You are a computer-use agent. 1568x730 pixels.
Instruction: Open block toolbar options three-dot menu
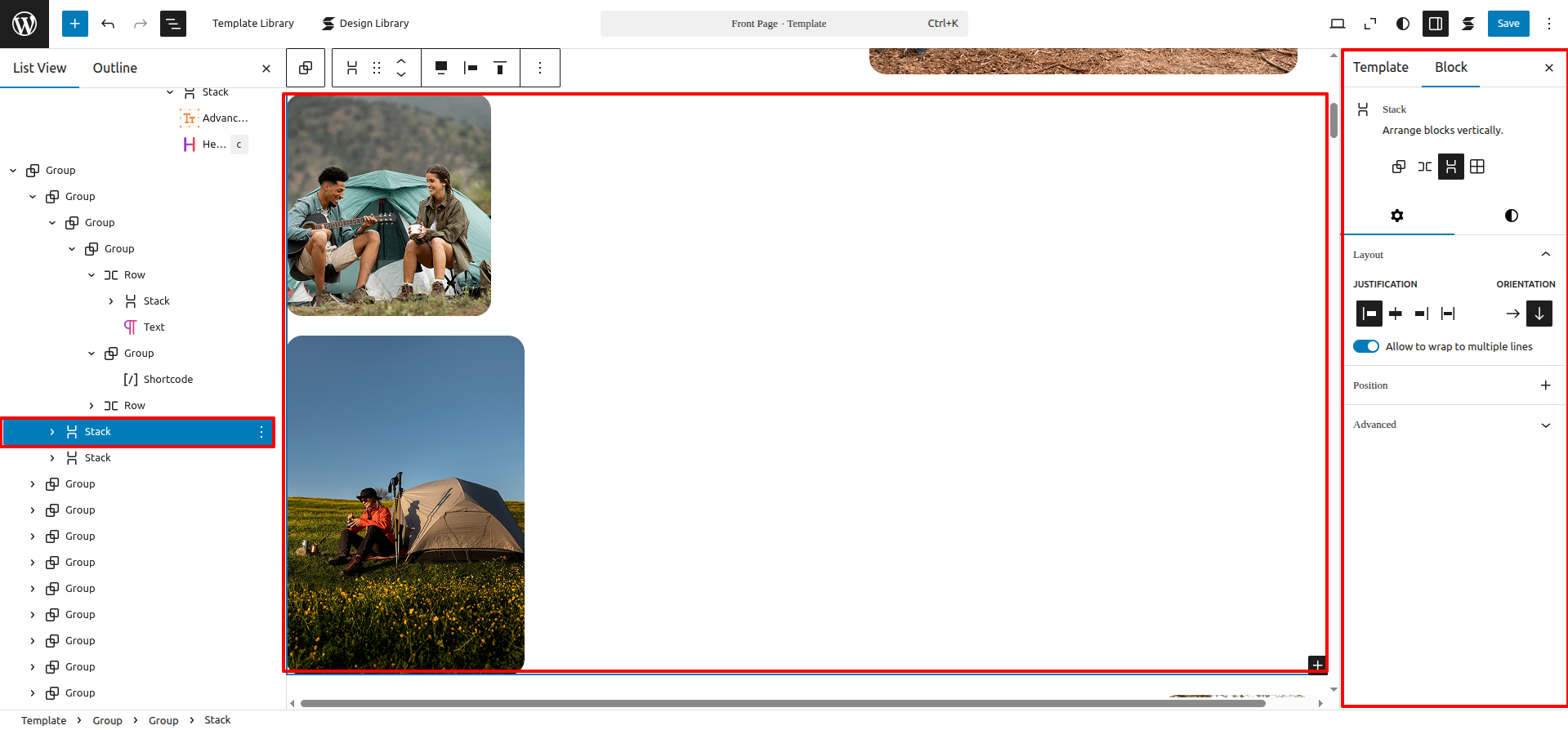pos(540,68)
